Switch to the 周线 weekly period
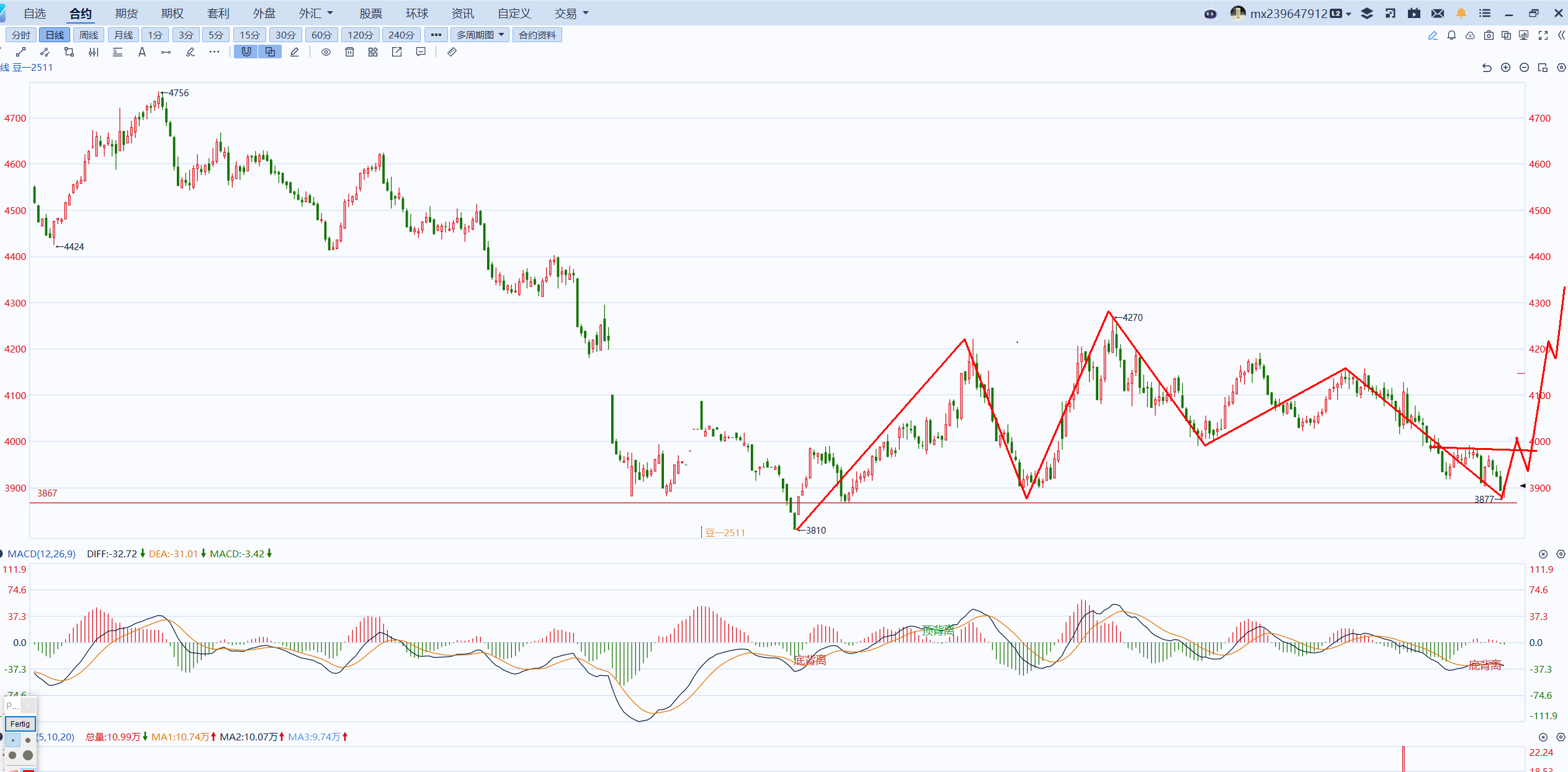This screenshot has height=772, width=1568. coord(89,35)
